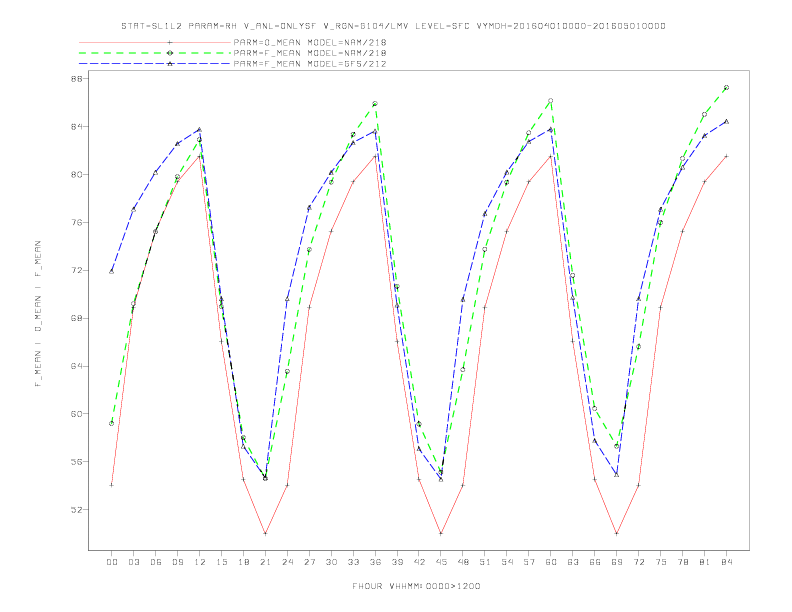The width and height of the screenshot is (792, 612).
Task: Click y-axis tick label 68
Action: 77,319
